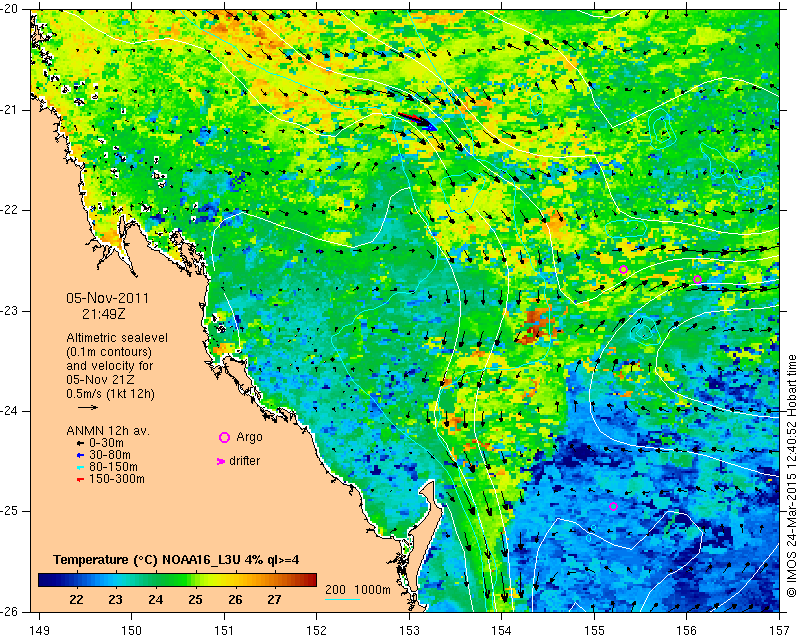This screenshot has height=640, width=800.
Task: Click the '22' colorbar tick label
Action: click(x=76, y=600)
